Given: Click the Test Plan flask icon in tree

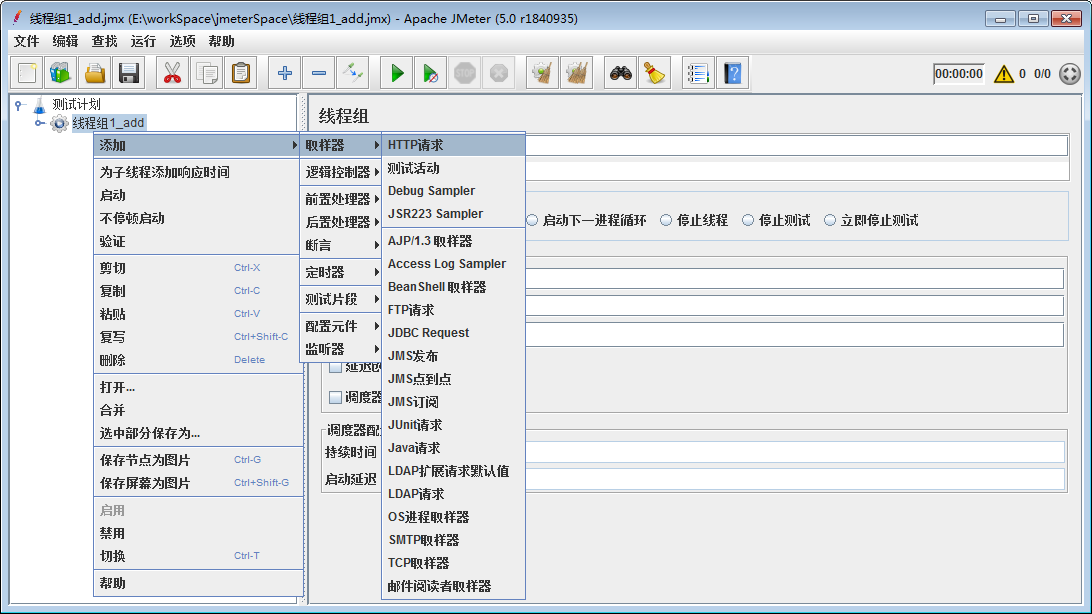Looking at the screenshot, I should pyautogui.click(x=40, y=105).
